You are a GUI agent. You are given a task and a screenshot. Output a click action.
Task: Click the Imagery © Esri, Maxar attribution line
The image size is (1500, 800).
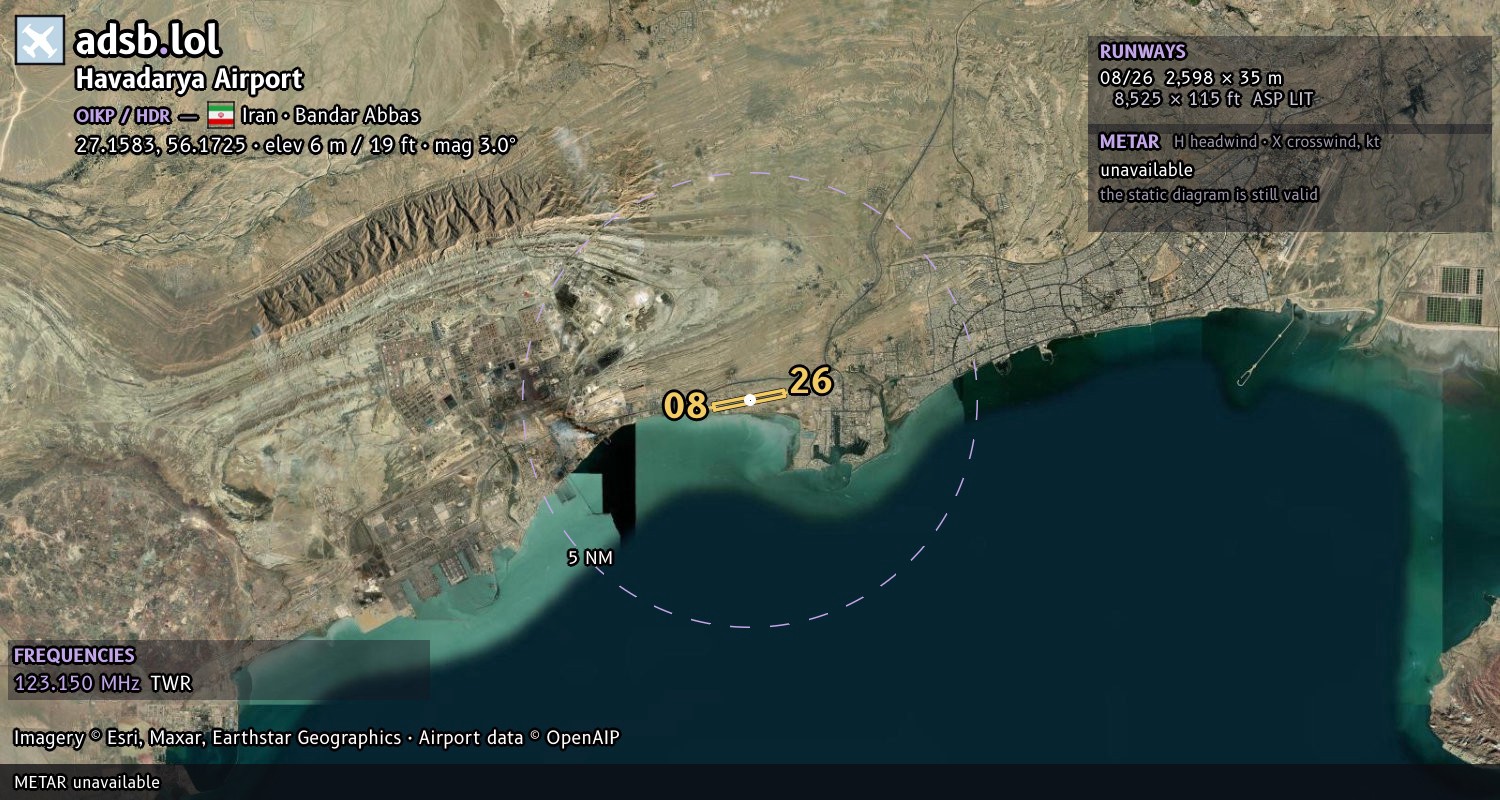click(x=317, y=738)
